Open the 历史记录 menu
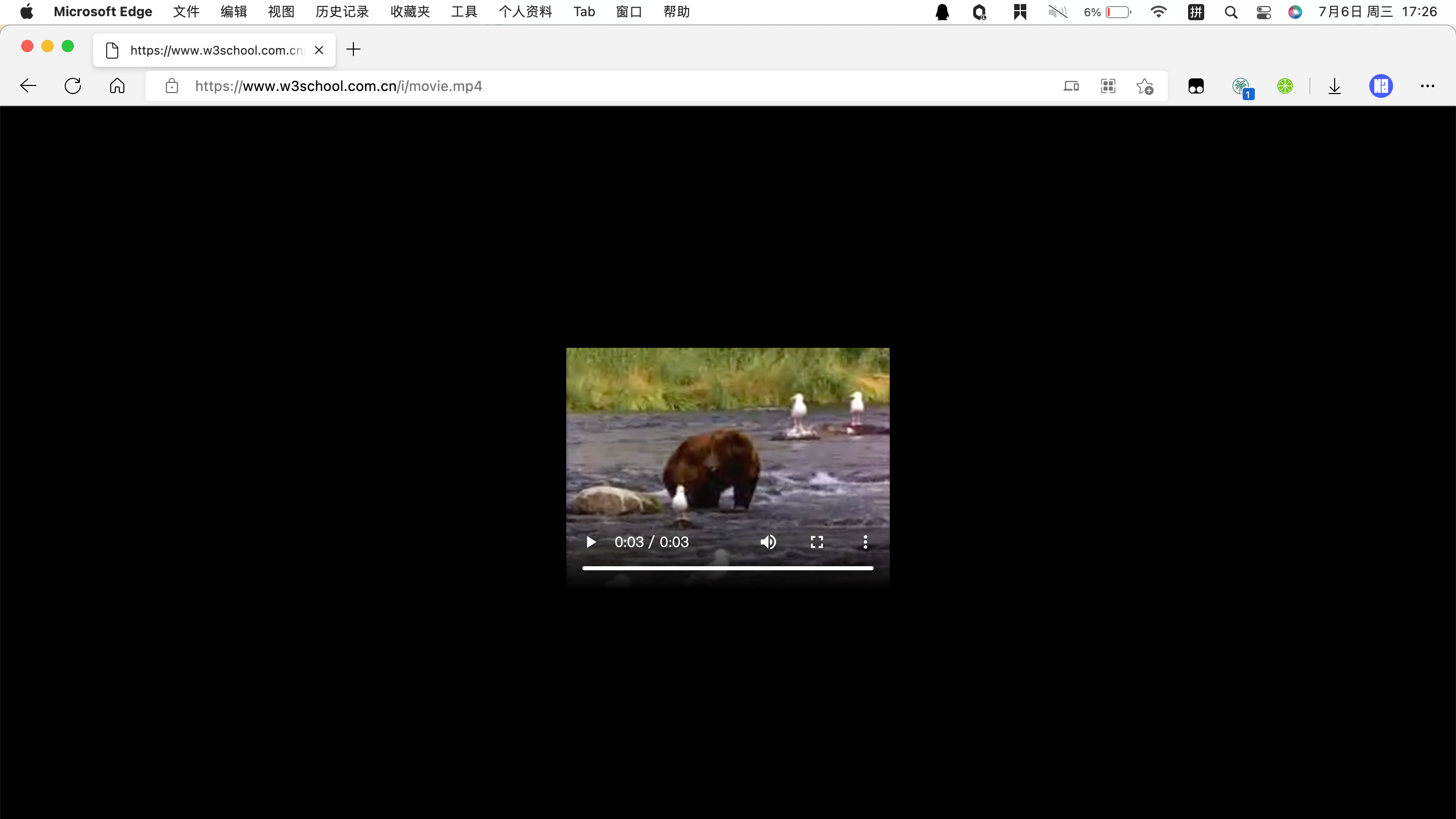This screenshot has width=1456, height=819. (x=342, y=12)
